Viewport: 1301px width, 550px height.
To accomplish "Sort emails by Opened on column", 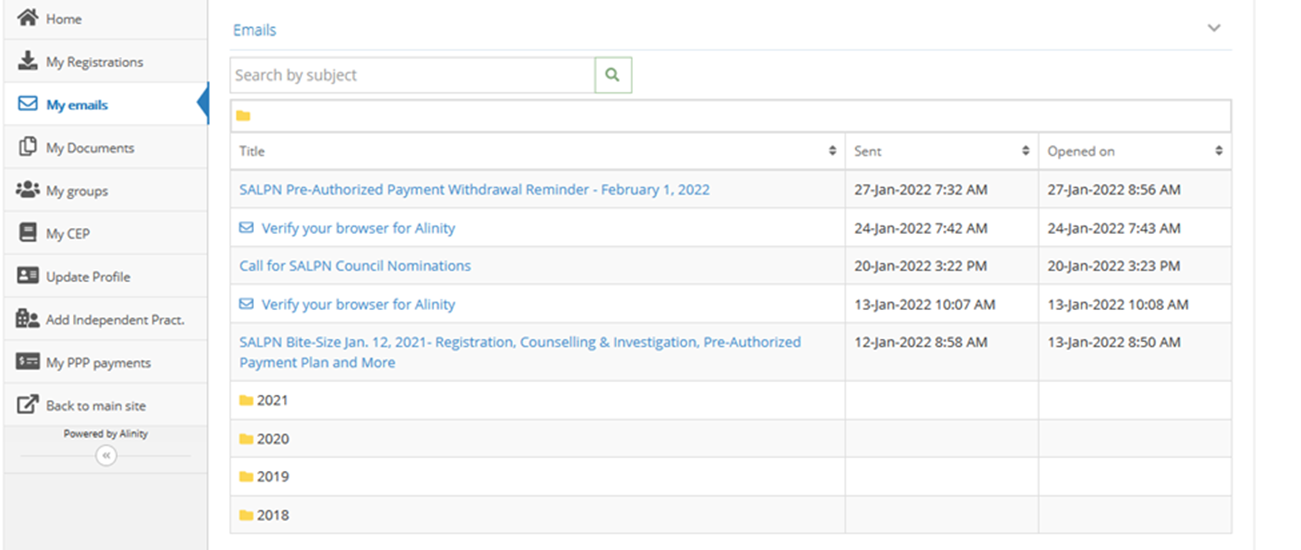I will [1135, 151].
